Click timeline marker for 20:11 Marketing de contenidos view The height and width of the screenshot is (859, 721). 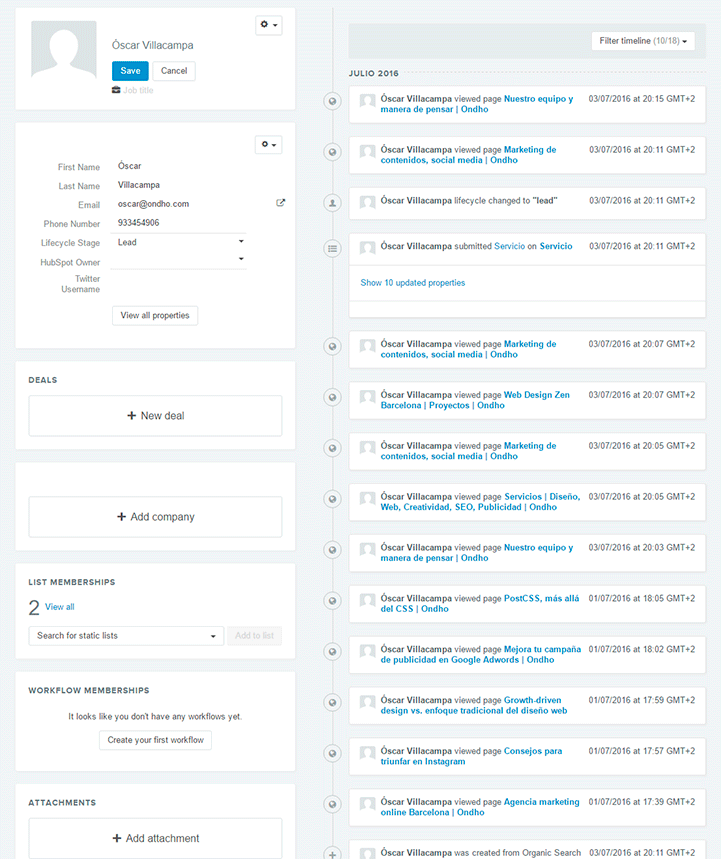click(x=333, y=152)
